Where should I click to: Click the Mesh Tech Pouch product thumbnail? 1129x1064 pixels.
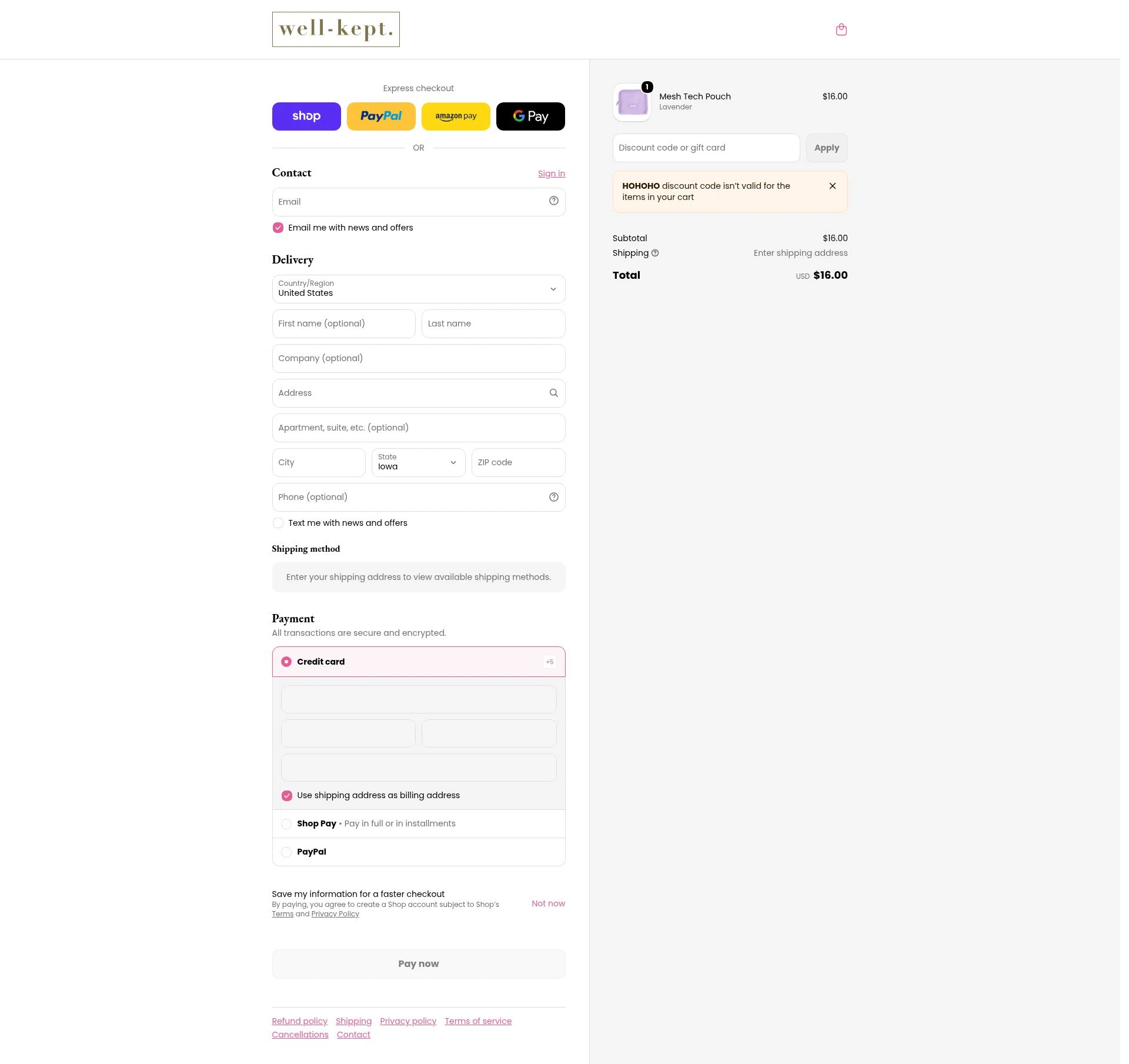coord(632,102)
